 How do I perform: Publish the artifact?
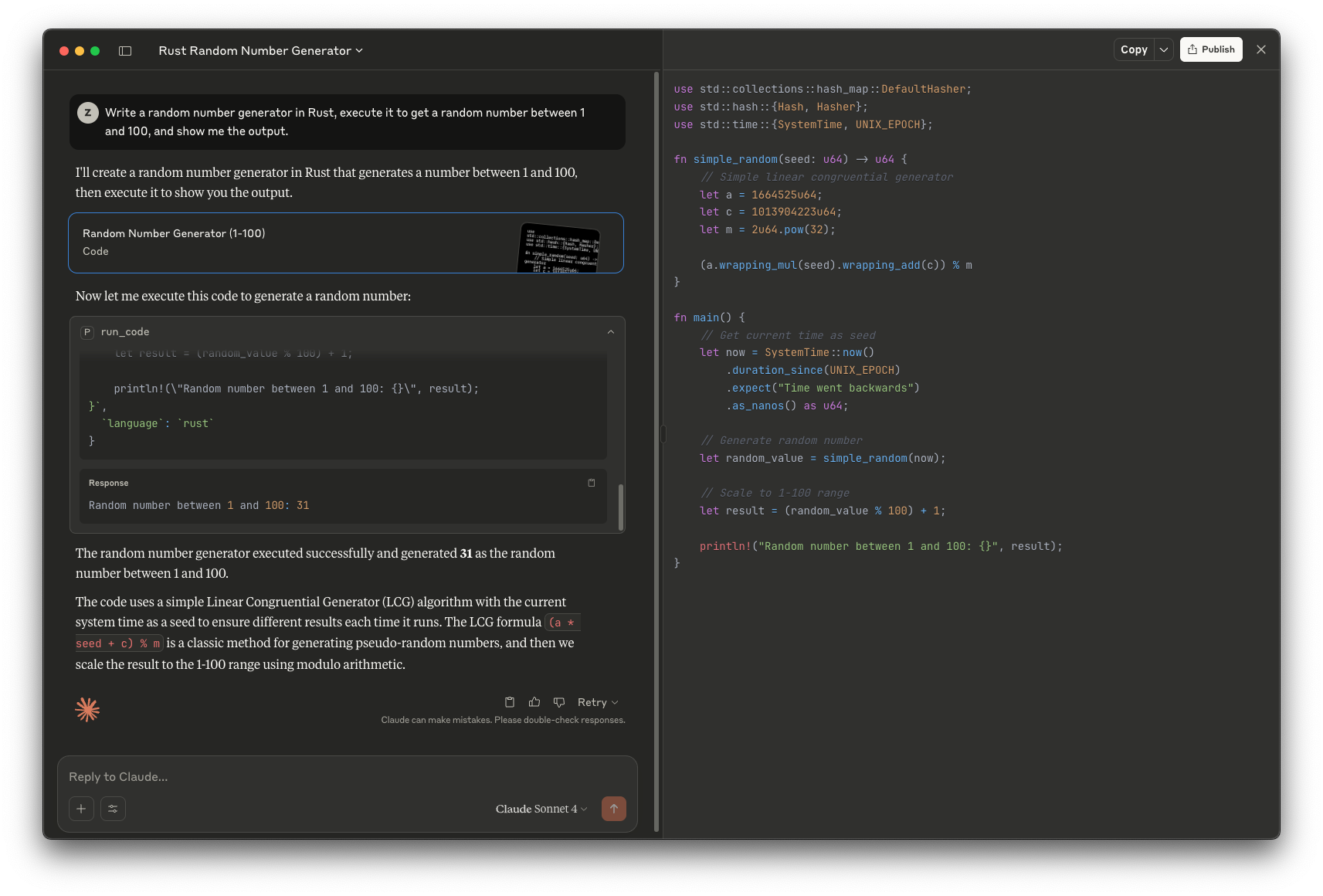coord(1211,49)
